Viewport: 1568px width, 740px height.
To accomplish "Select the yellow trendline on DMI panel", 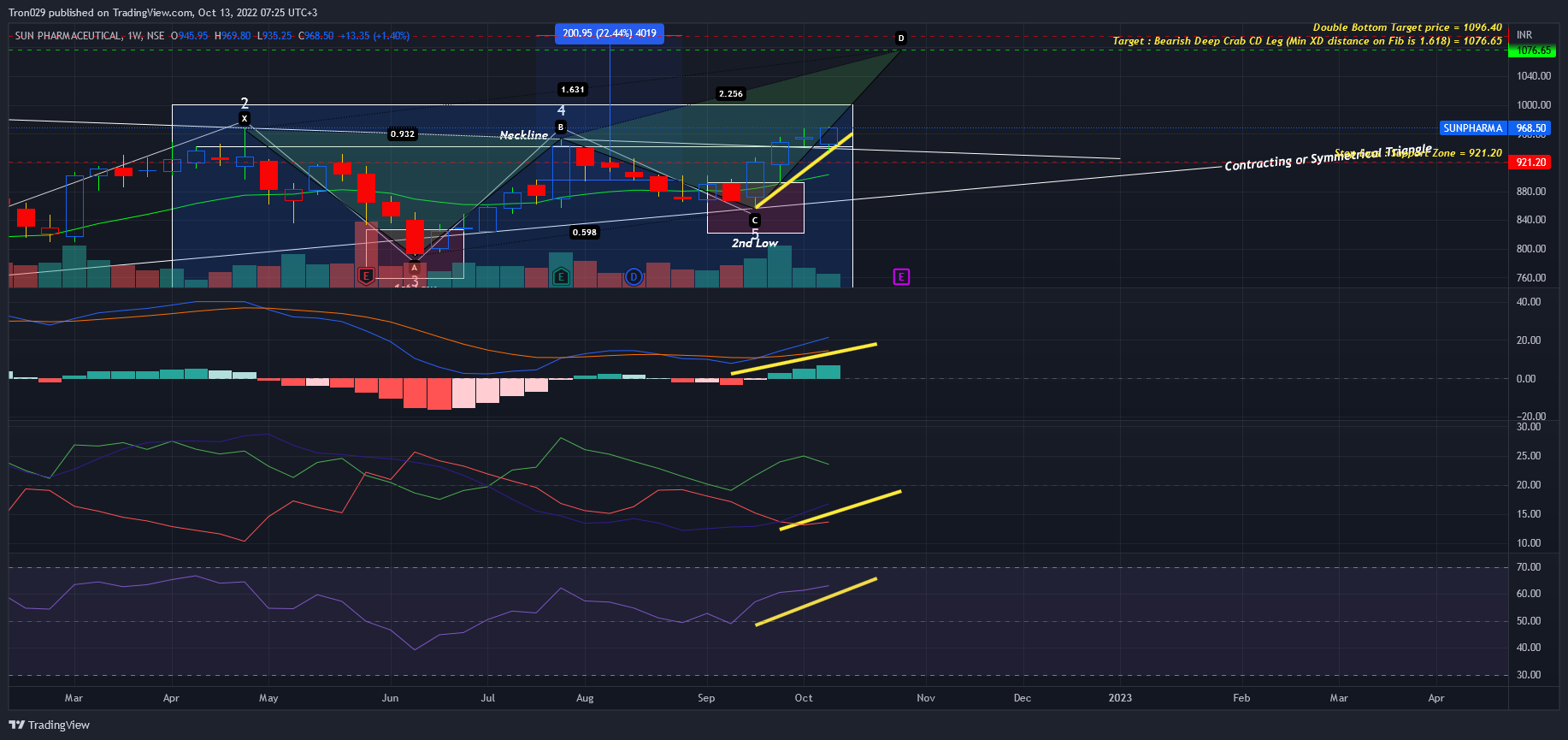I will click(x=840, y=510).
